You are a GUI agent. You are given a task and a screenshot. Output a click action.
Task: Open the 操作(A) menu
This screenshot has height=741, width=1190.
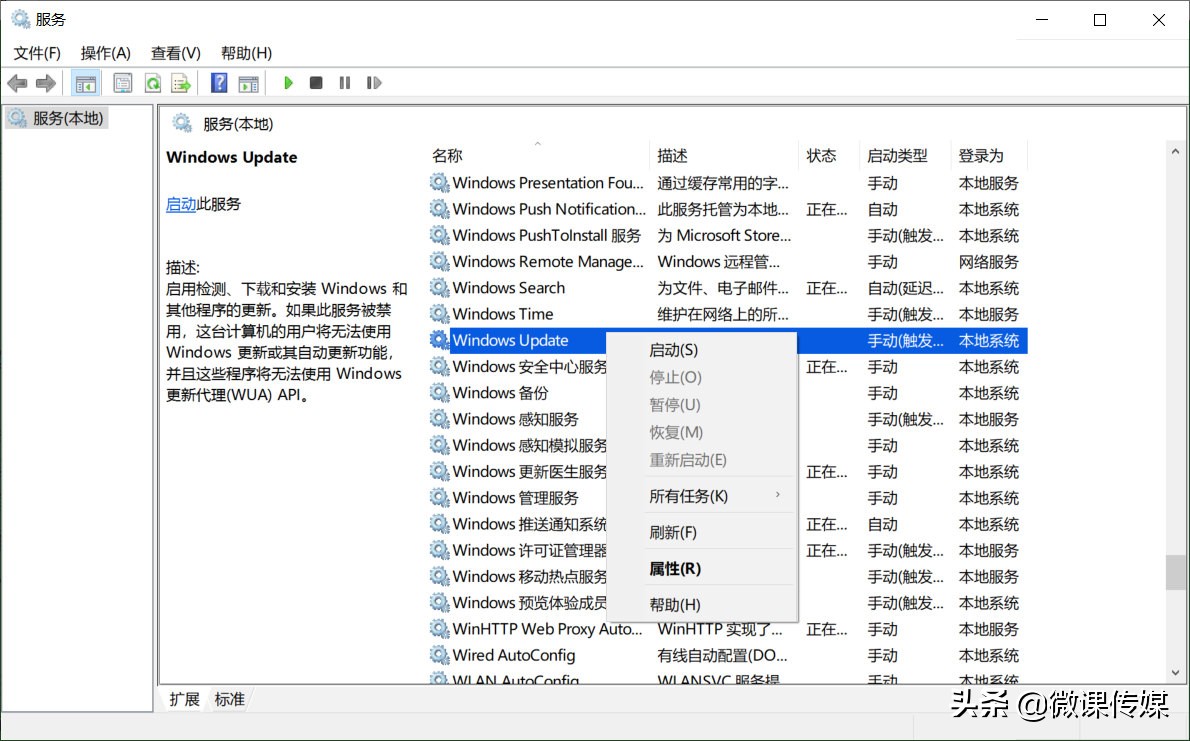[105, 52]
